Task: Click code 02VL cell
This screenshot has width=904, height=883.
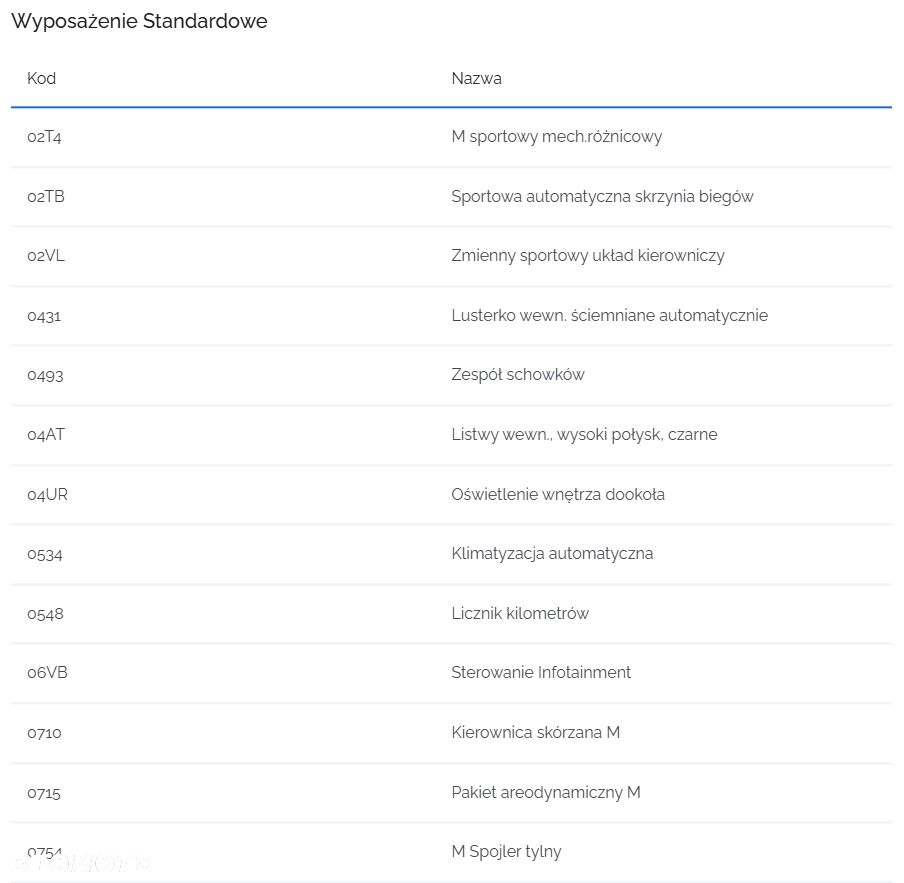Action: 46,256
